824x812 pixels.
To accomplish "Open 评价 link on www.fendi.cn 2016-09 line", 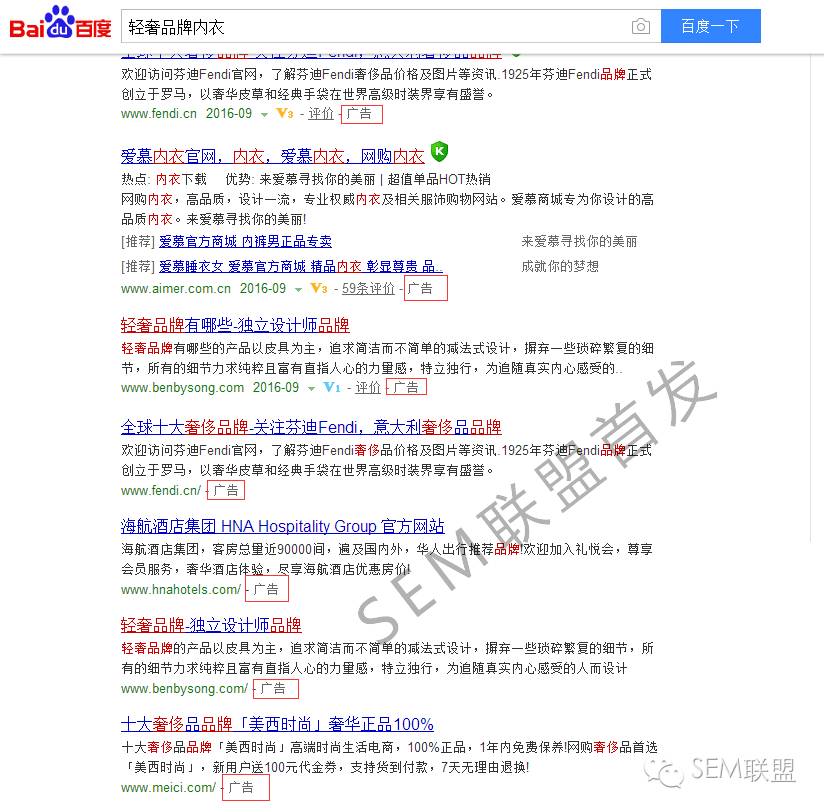I will (321, 114).
